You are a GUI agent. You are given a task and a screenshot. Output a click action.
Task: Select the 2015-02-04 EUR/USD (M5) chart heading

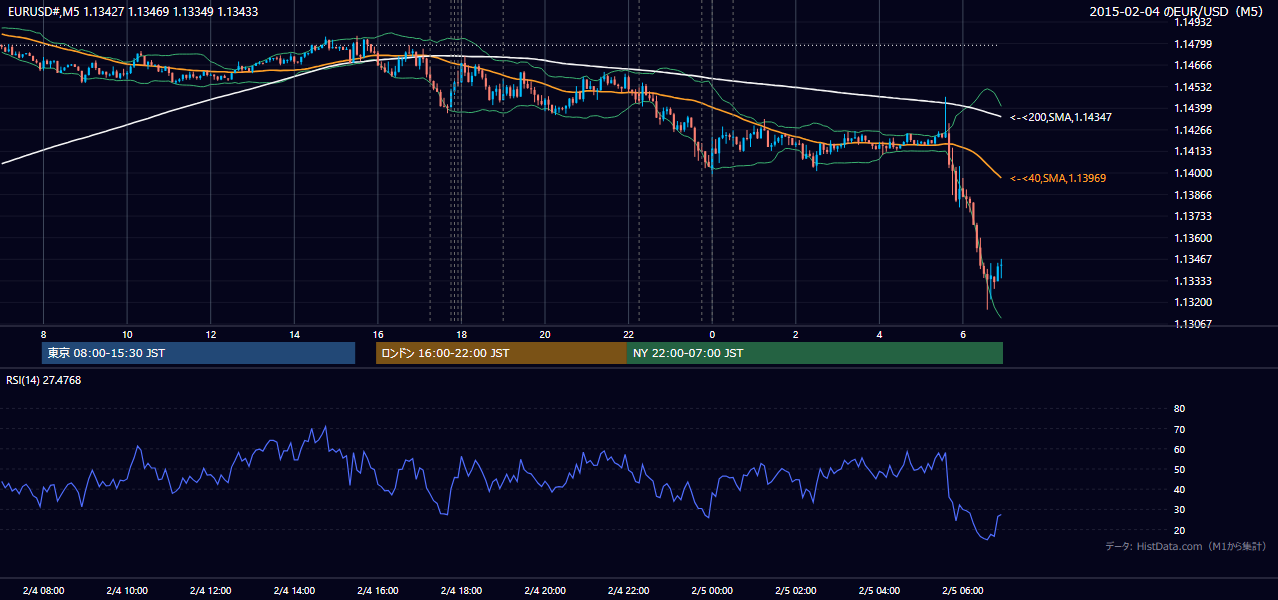pos(1178,12)
